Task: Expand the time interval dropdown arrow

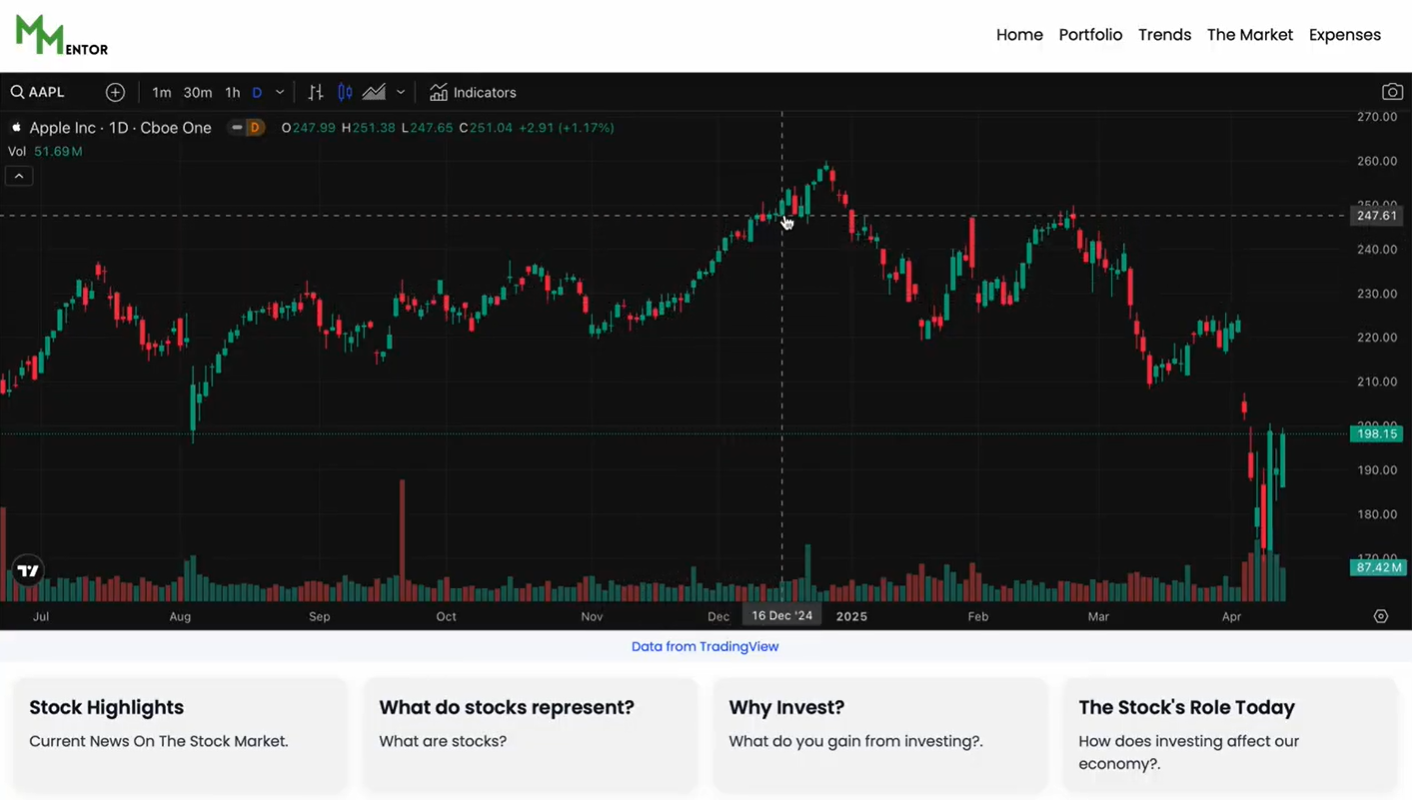Action: pyautogui.click(x=280, y=92)
